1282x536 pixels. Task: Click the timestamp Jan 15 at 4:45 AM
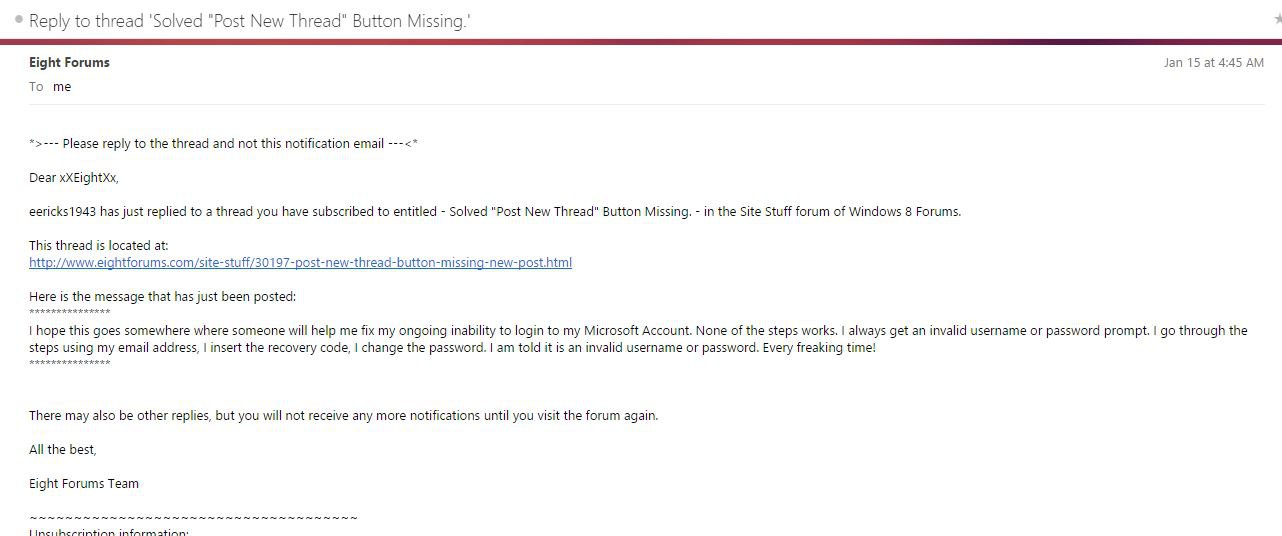(1214, 62)
